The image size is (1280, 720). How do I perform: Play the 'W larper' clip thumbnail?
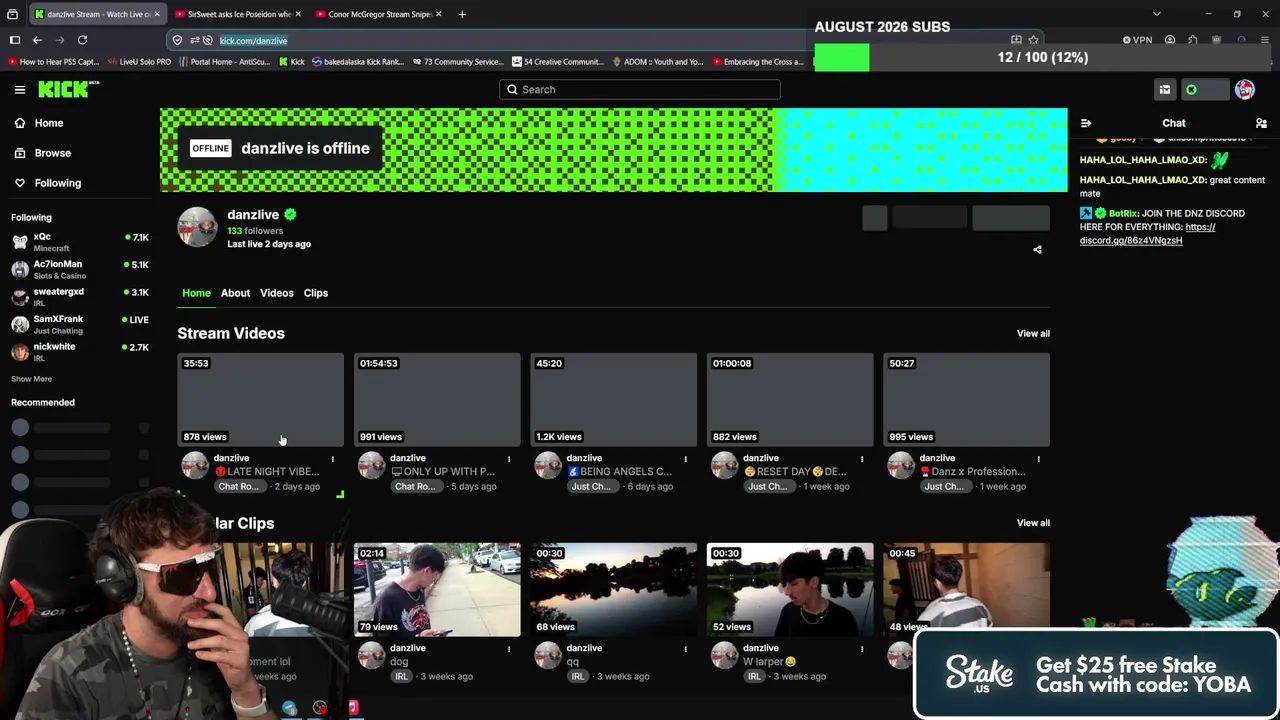coord(790,589)
